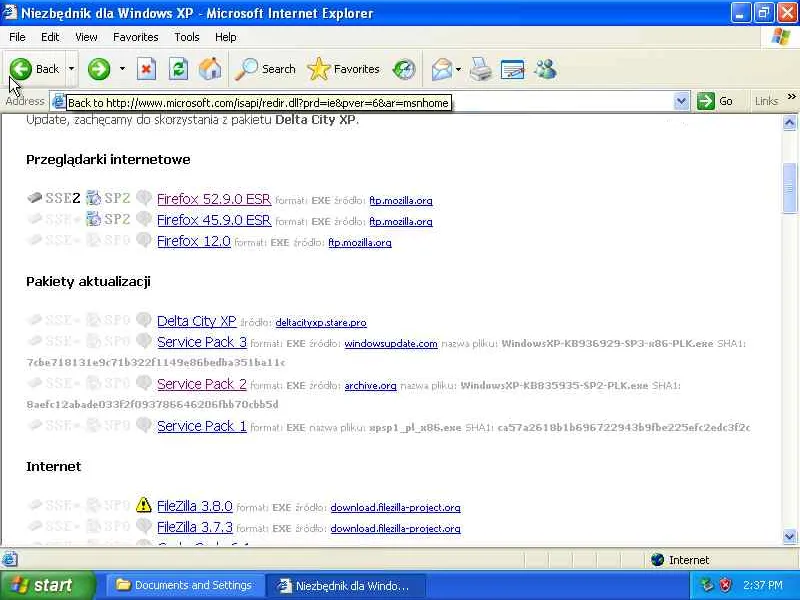
Task: Follow the deltacityxp.stare.pro source link
Action: pos(321,322)
